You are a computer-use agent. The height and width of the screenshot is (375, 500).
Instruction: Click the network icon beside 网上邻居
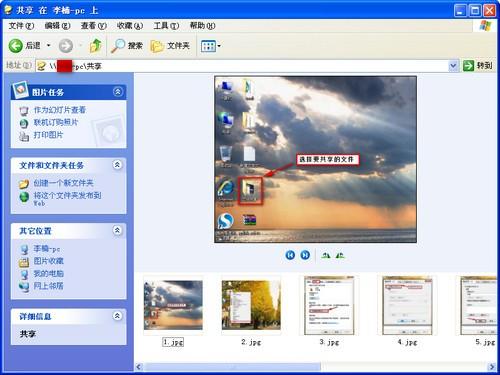pos(24,287)
